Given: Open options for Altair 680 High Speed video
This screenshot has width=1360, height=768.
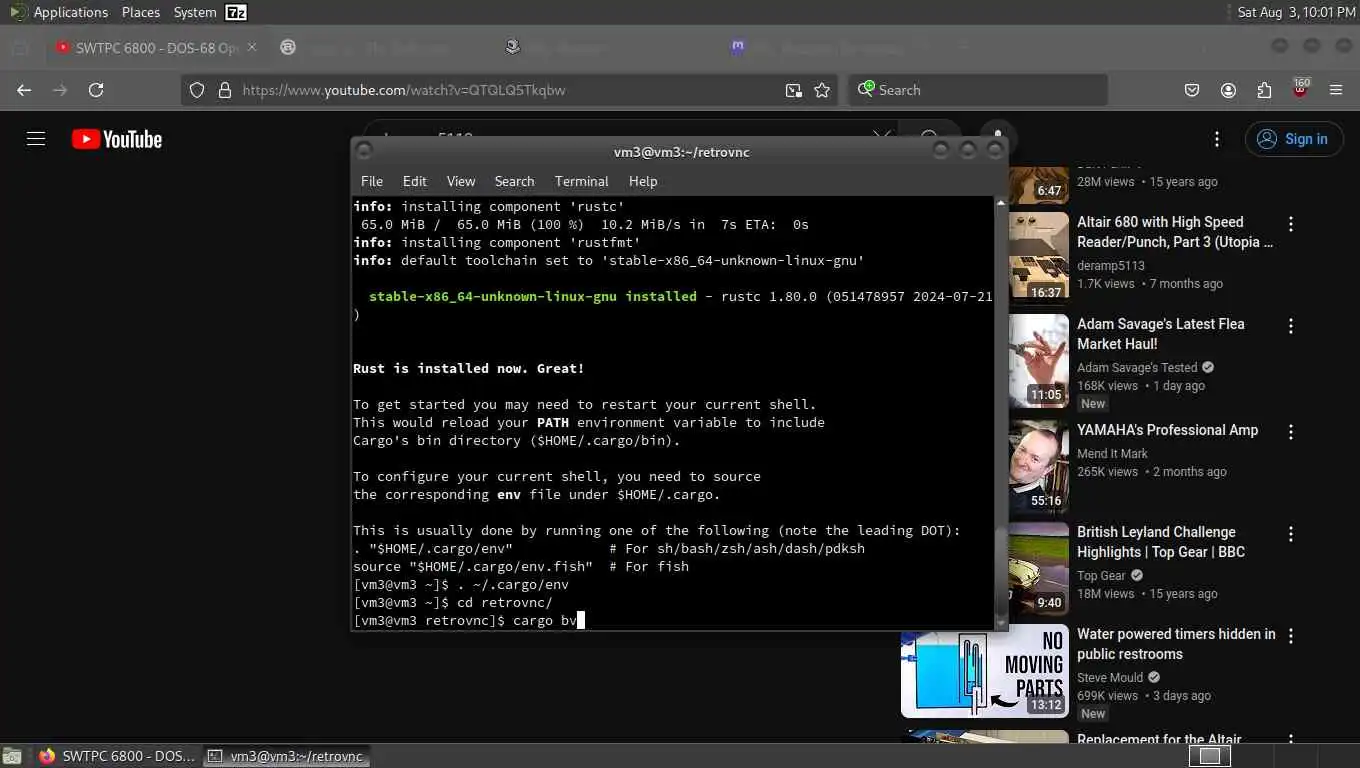Looking at the screenshot, I should point(1291,224).
